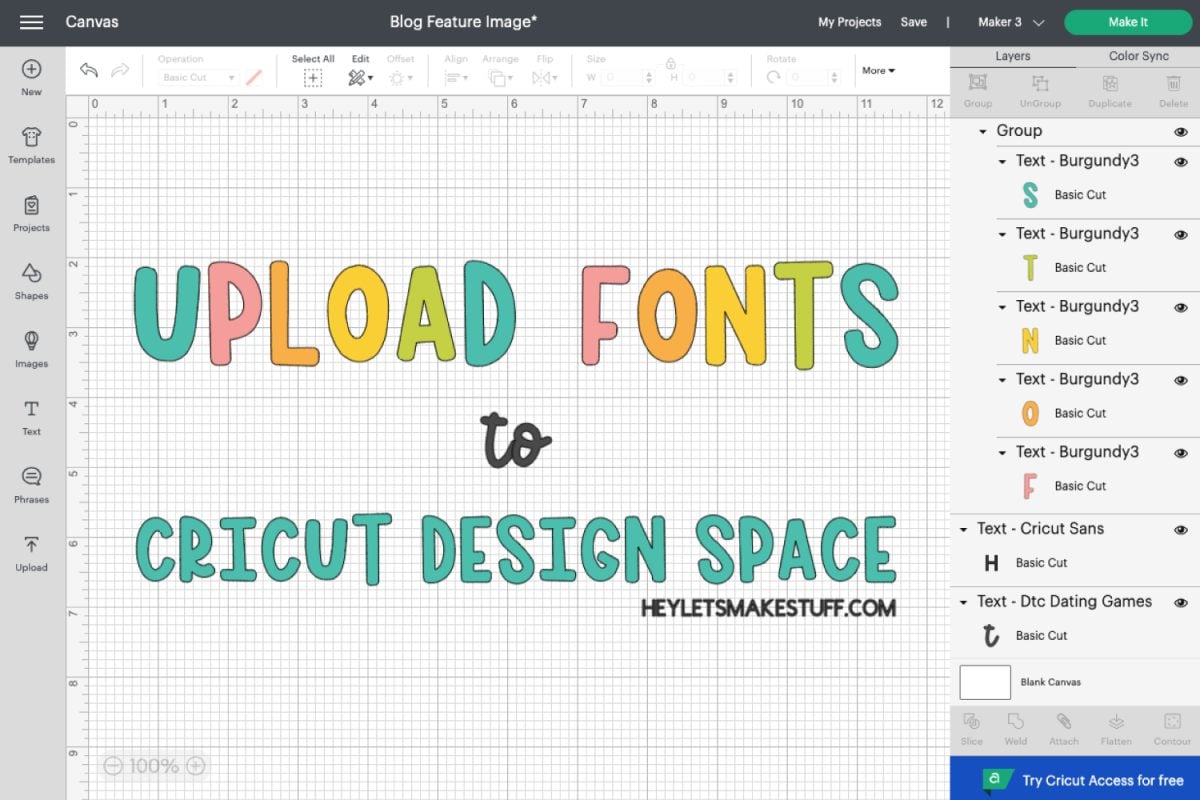Redo the last action
This screenshot has height=800, width=1200.
click(120, 71)
